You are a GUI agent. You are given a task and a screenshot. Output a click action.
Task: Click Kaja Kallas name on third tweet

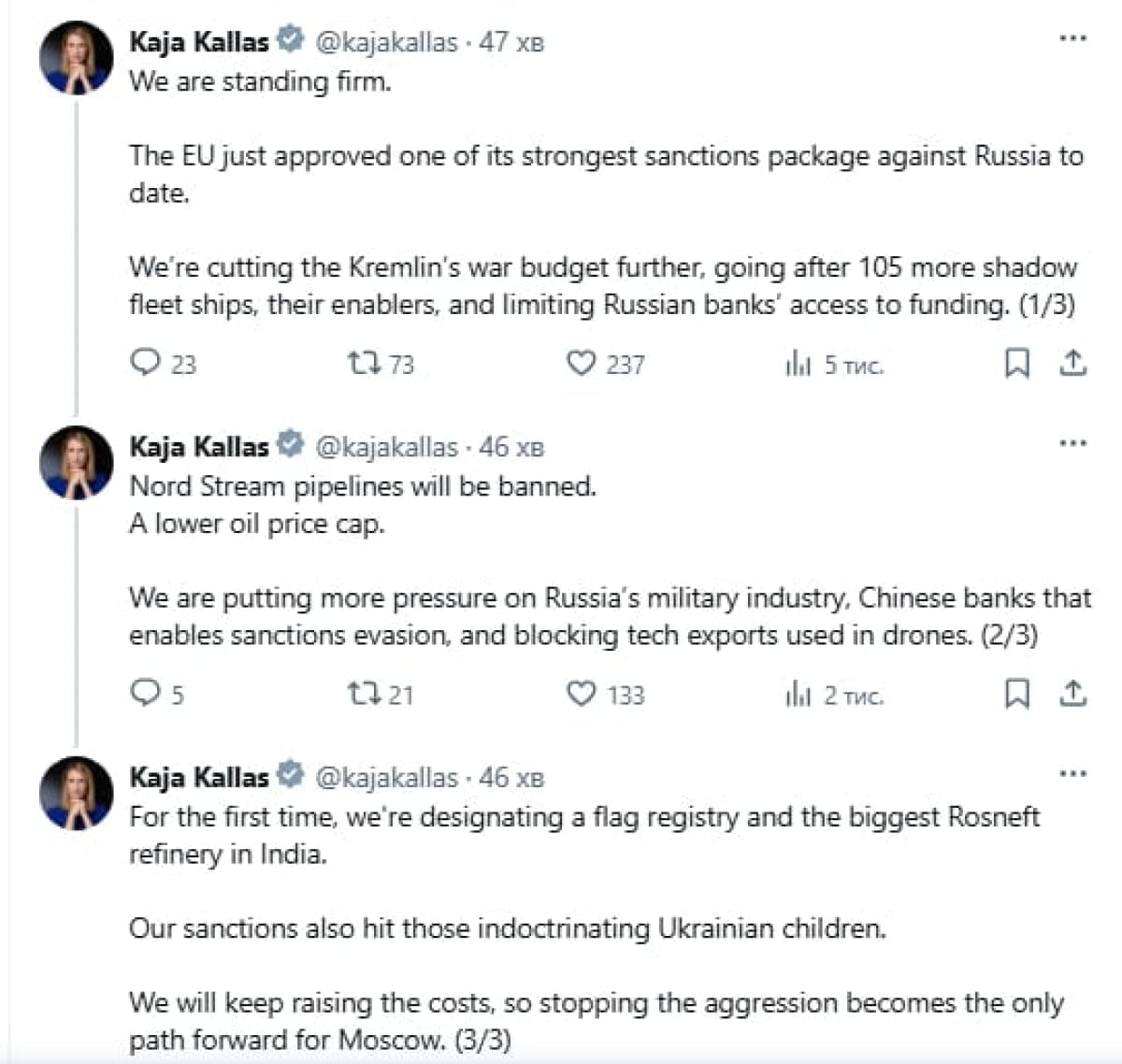click(x=198, y=777)
